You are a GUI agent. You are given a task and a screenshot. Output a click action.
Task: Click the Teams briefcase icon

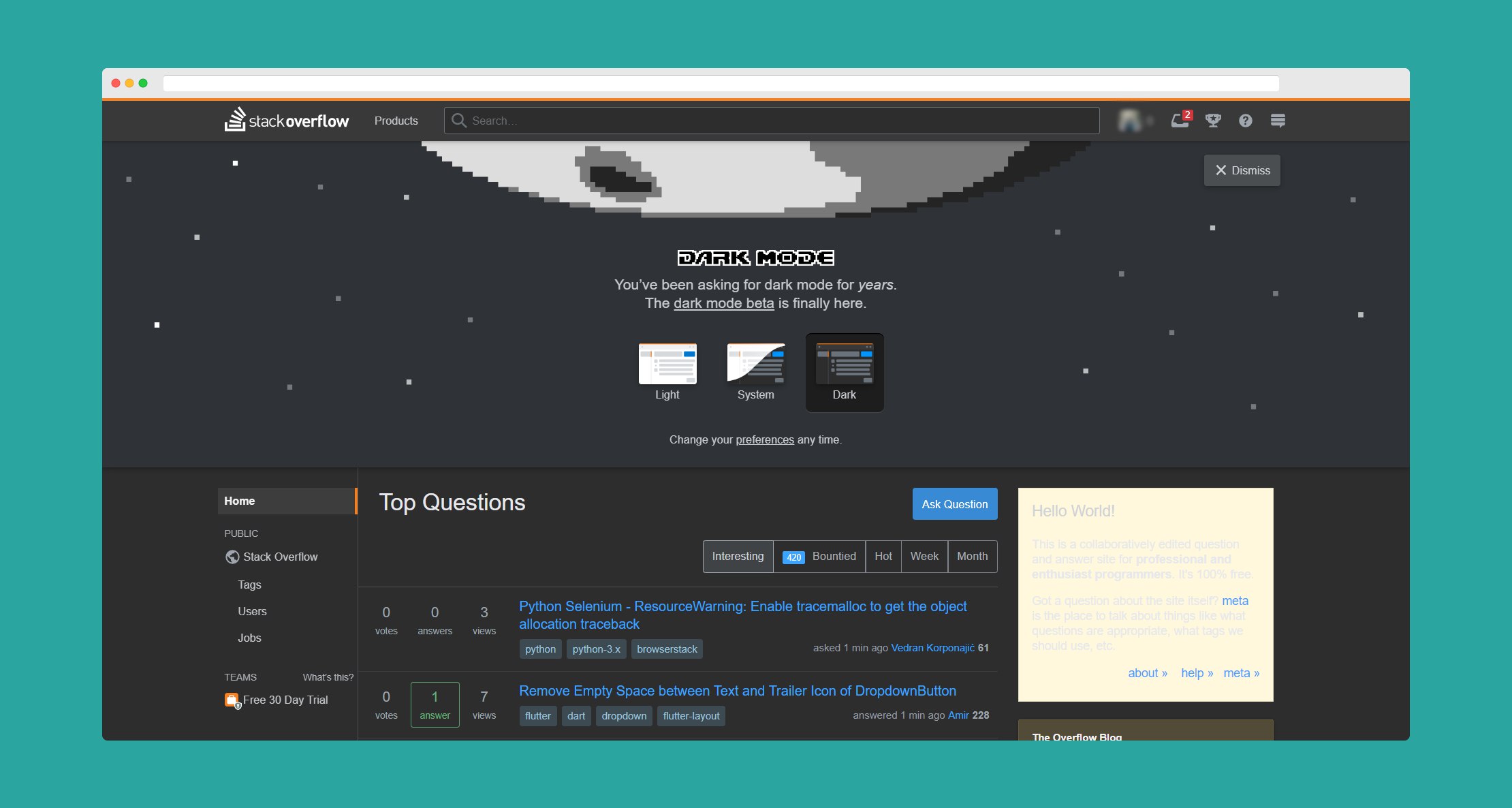(x=232, y=700)
